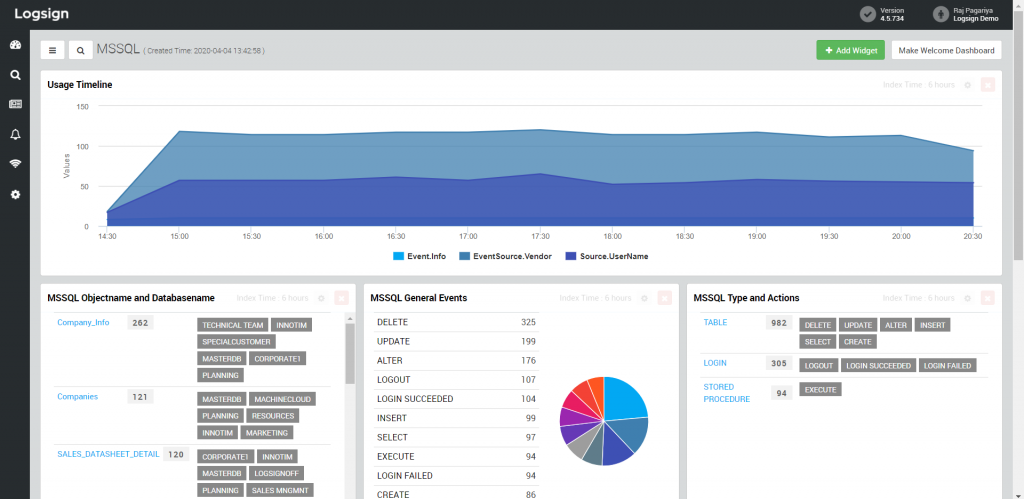Toggle Event.Info legend series

pyautogui.click(x=419, y=256)
